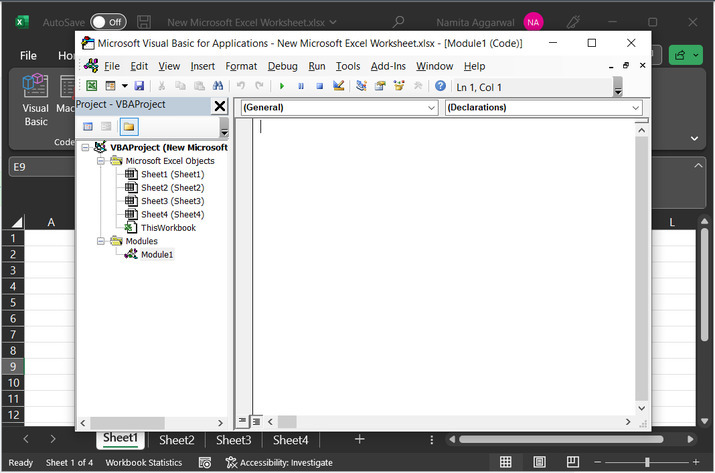
Task: Collapse the Modules folder
Action: pos(101,241)
